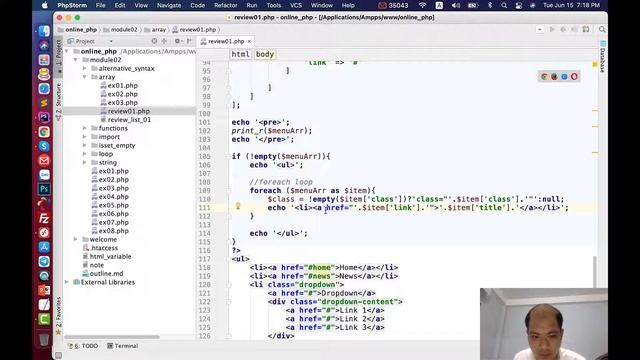This screenshot has height=360, width=640.
Task: Click the collapse all icon in Project panel
Action: [164, 41]
